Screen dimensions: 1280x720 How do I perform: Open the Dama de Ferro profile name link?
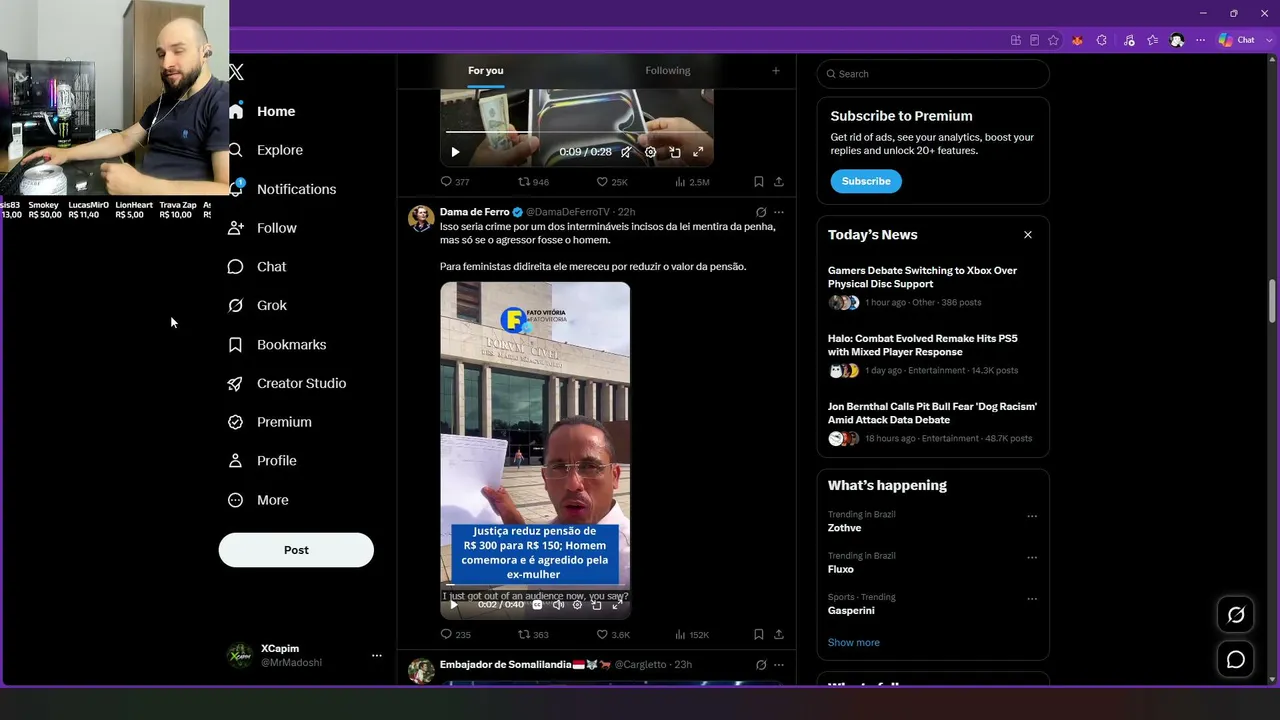click(x=475, y=212)
